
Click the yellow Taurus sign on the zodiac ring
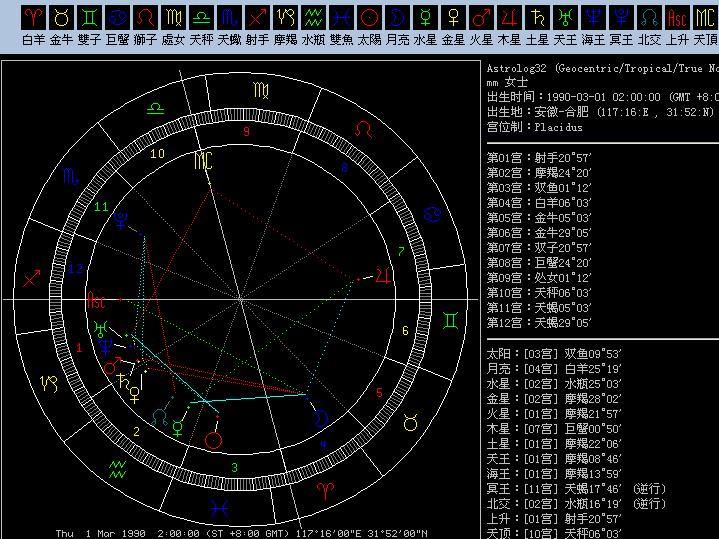click(x=410, y=423)
